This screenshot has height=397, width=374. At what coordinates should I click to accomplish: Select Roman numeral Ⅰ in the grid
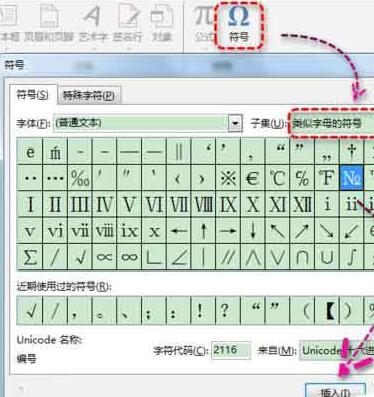(30, 204)
